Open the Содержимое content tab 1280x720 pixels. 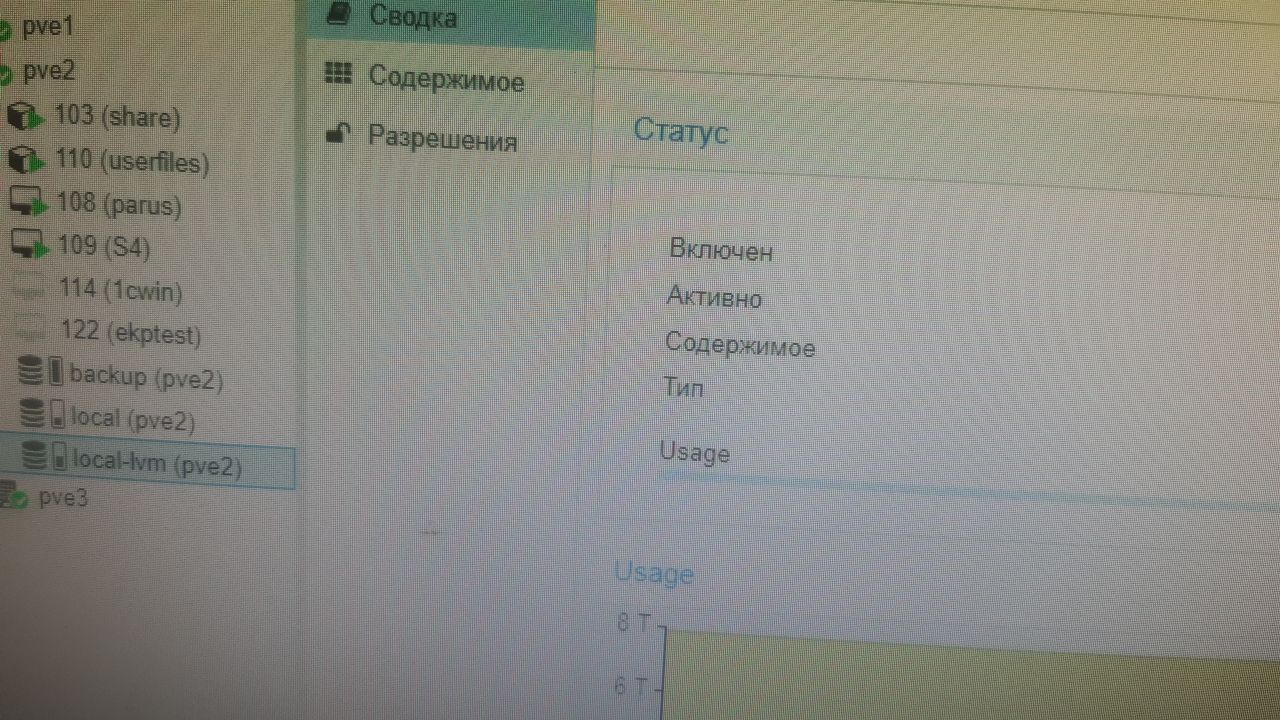coord(448,79)
